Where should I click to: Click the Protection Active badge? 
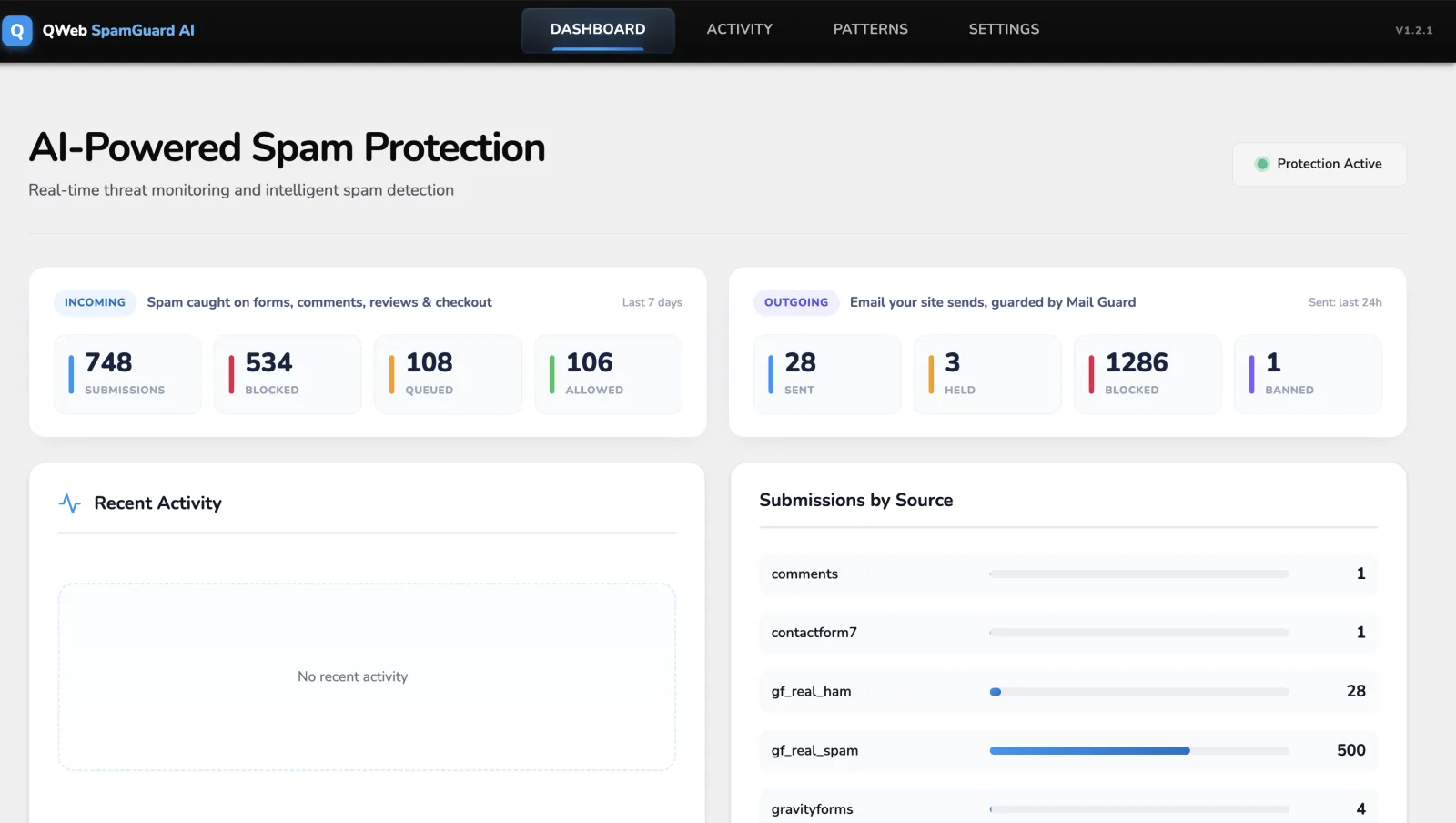[x=1319, y=164]
